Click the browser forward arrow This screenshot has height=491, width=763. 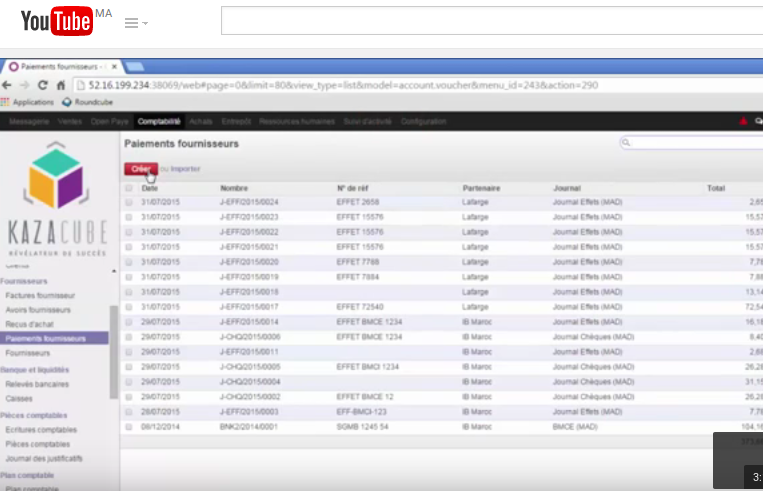click(x=27, y=85)
